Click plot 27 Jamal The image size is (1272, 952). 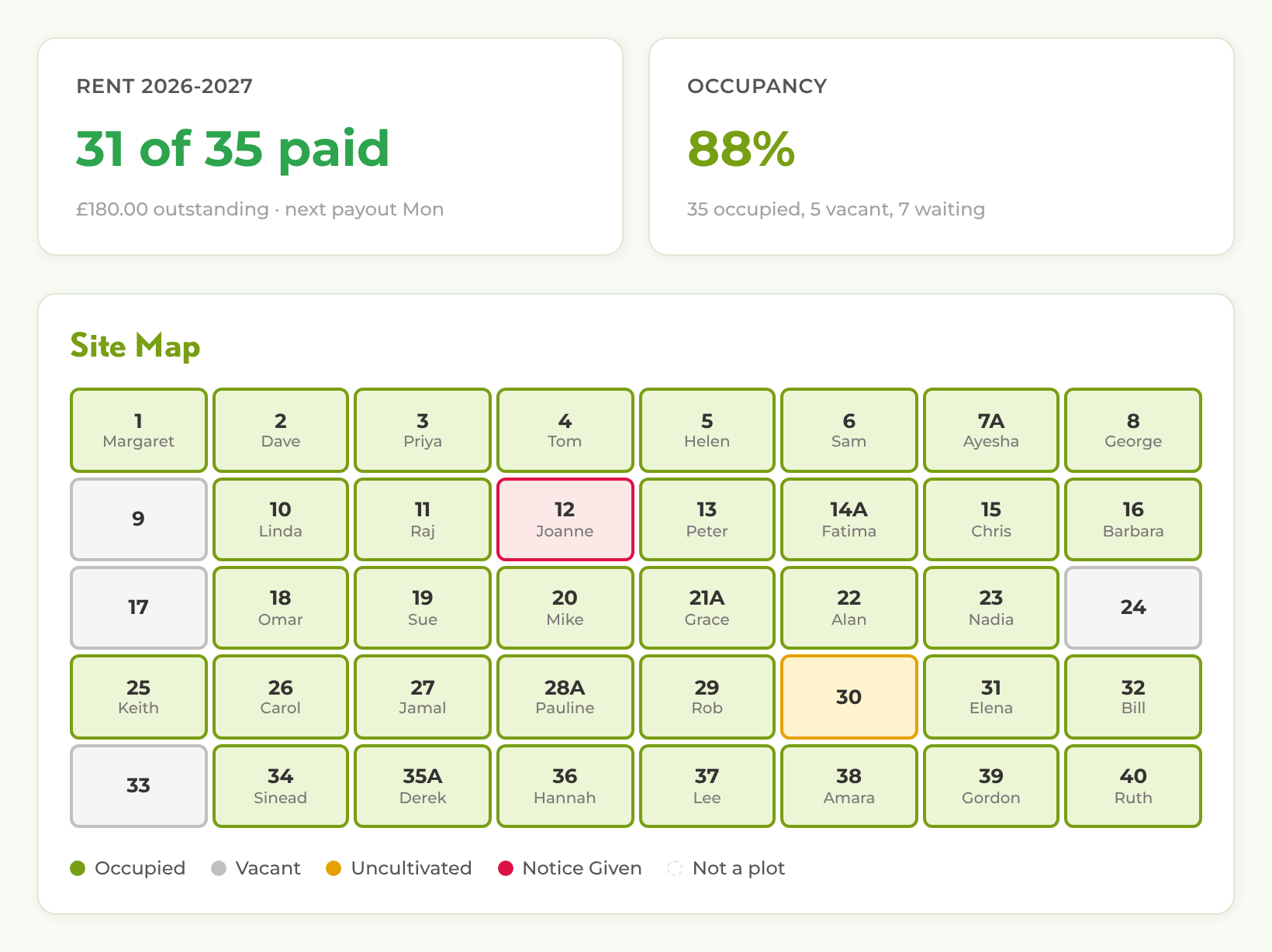[423, 697]
